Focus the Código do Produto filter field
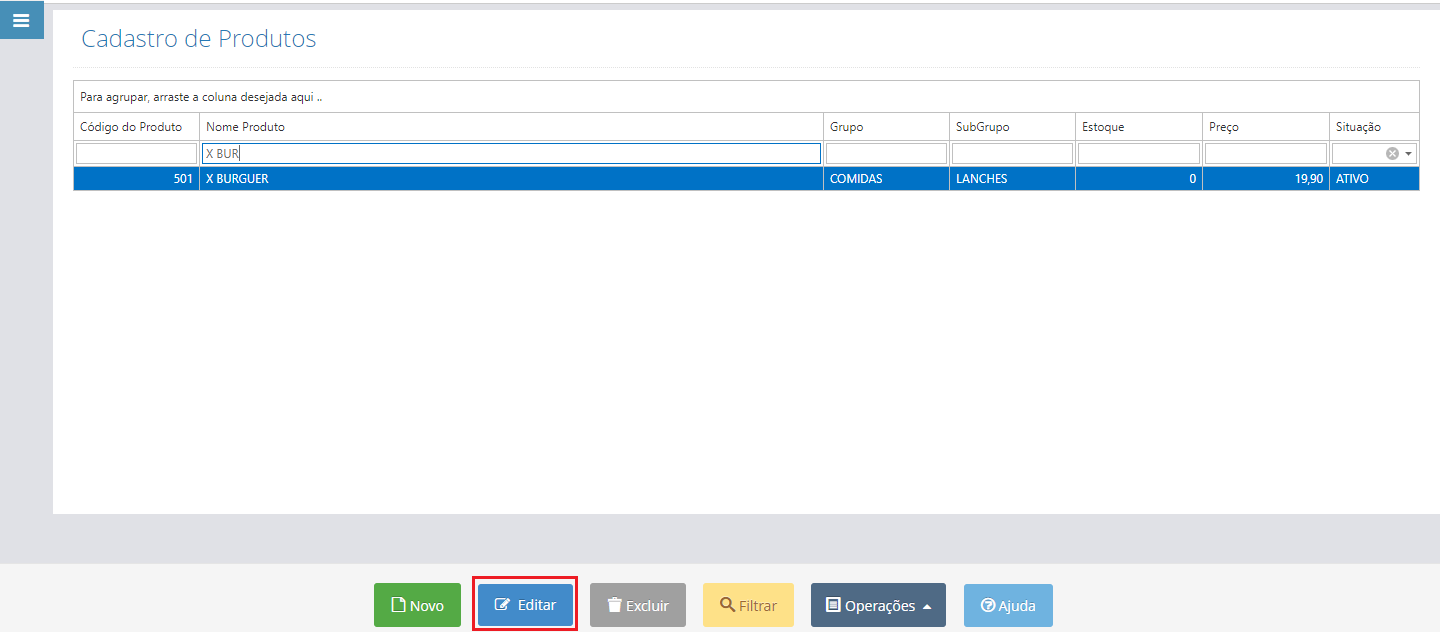Image resolution: width=1440 pixels, height=632 pixels. point(136,153)
